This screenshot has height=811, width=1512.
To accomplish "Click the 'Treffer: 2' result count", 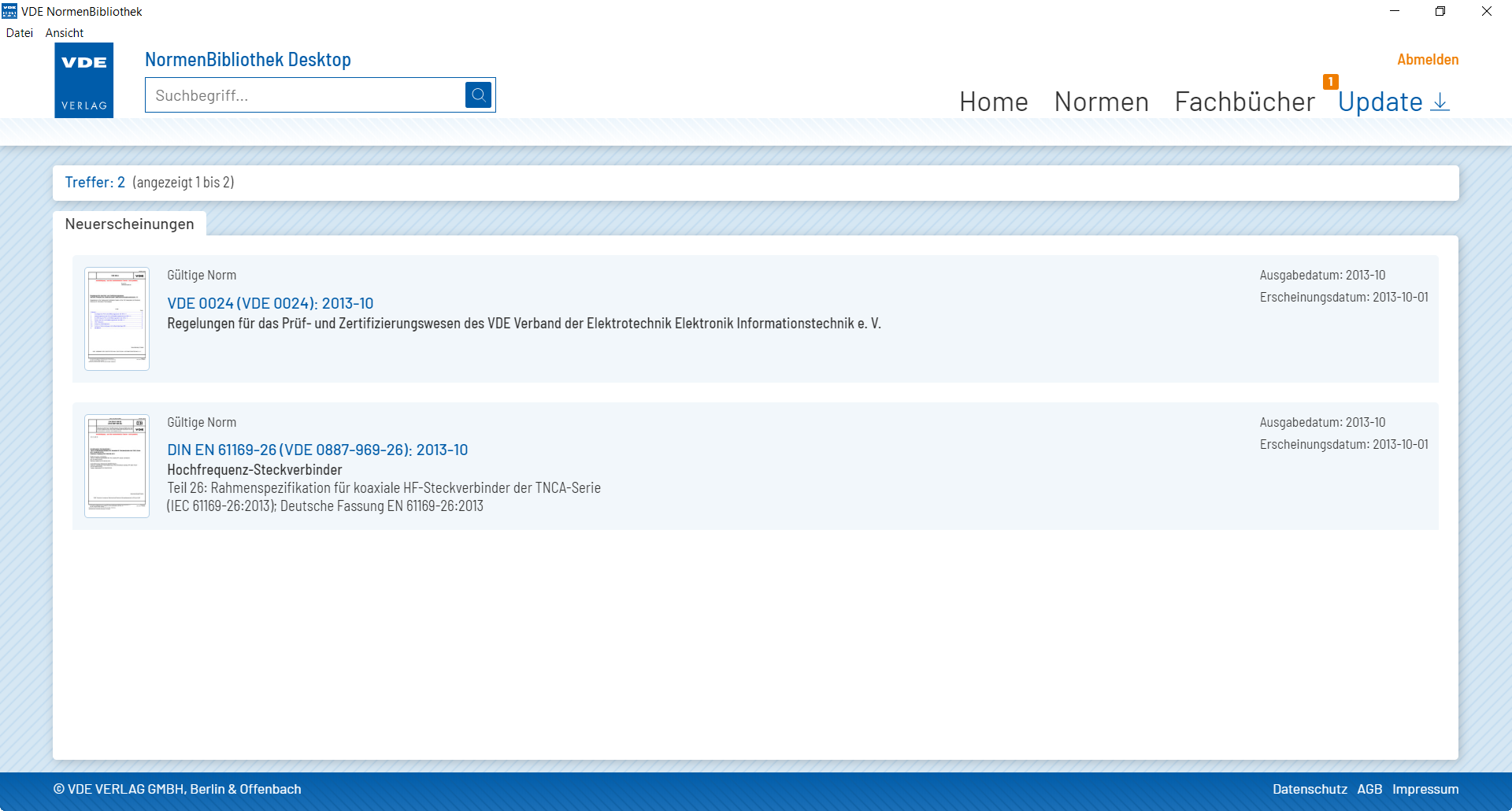I will pos(95,183).
